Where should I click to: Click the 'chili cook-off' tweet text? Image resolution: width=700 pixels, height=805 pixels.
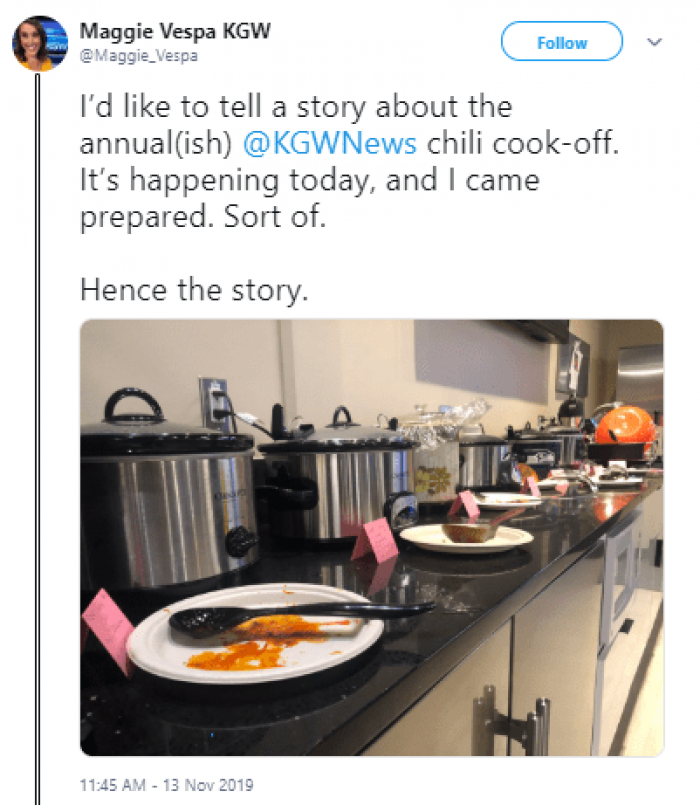point(523,143)
